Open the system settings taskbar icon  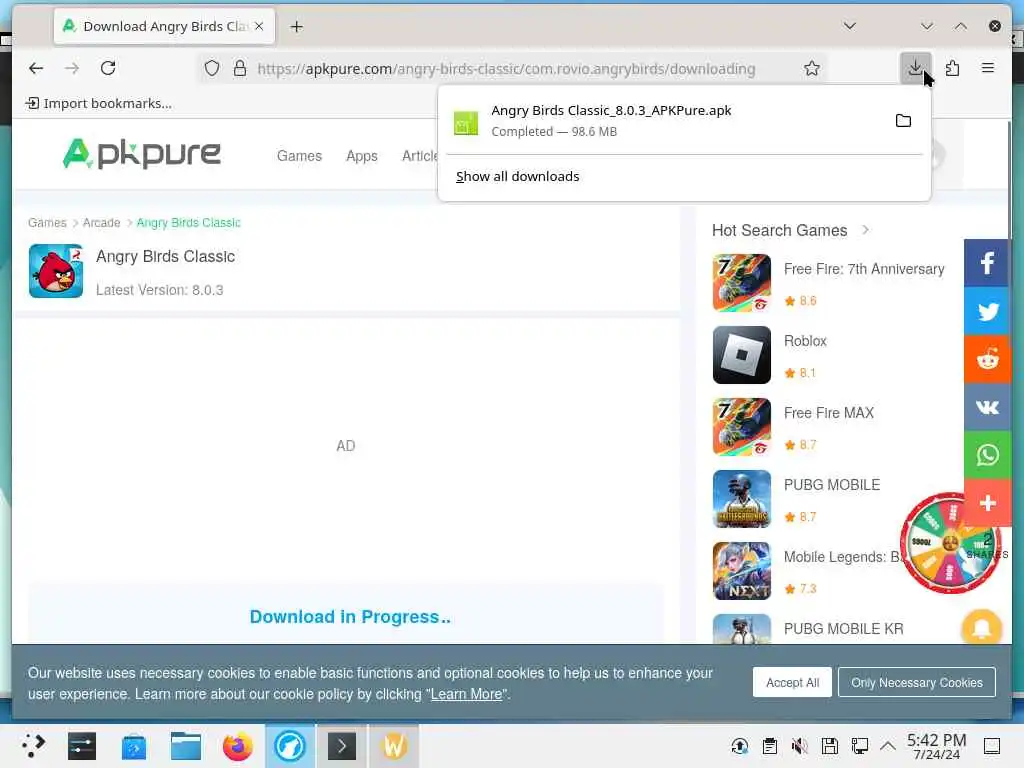pyautogui.click(x=82, y=746)
